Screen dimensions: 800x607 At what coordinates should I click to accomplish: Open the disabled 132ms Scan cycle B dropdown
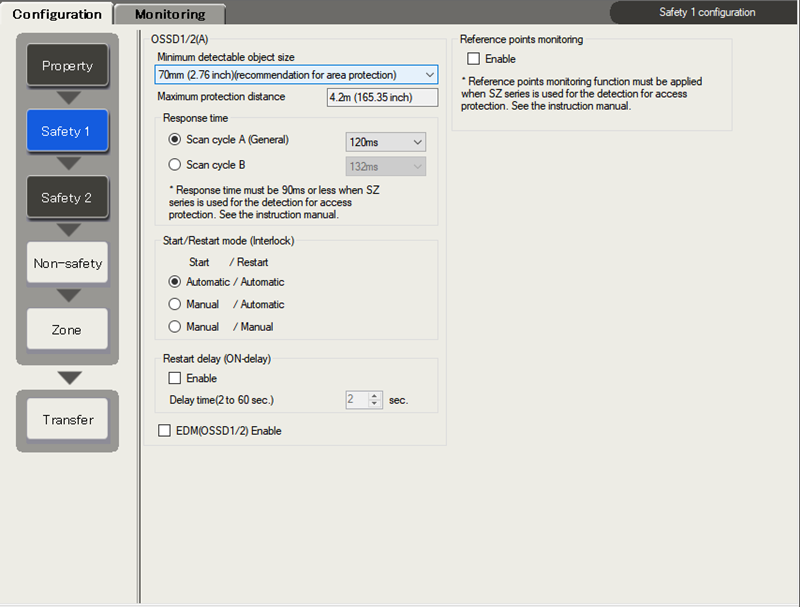[386, 167]
